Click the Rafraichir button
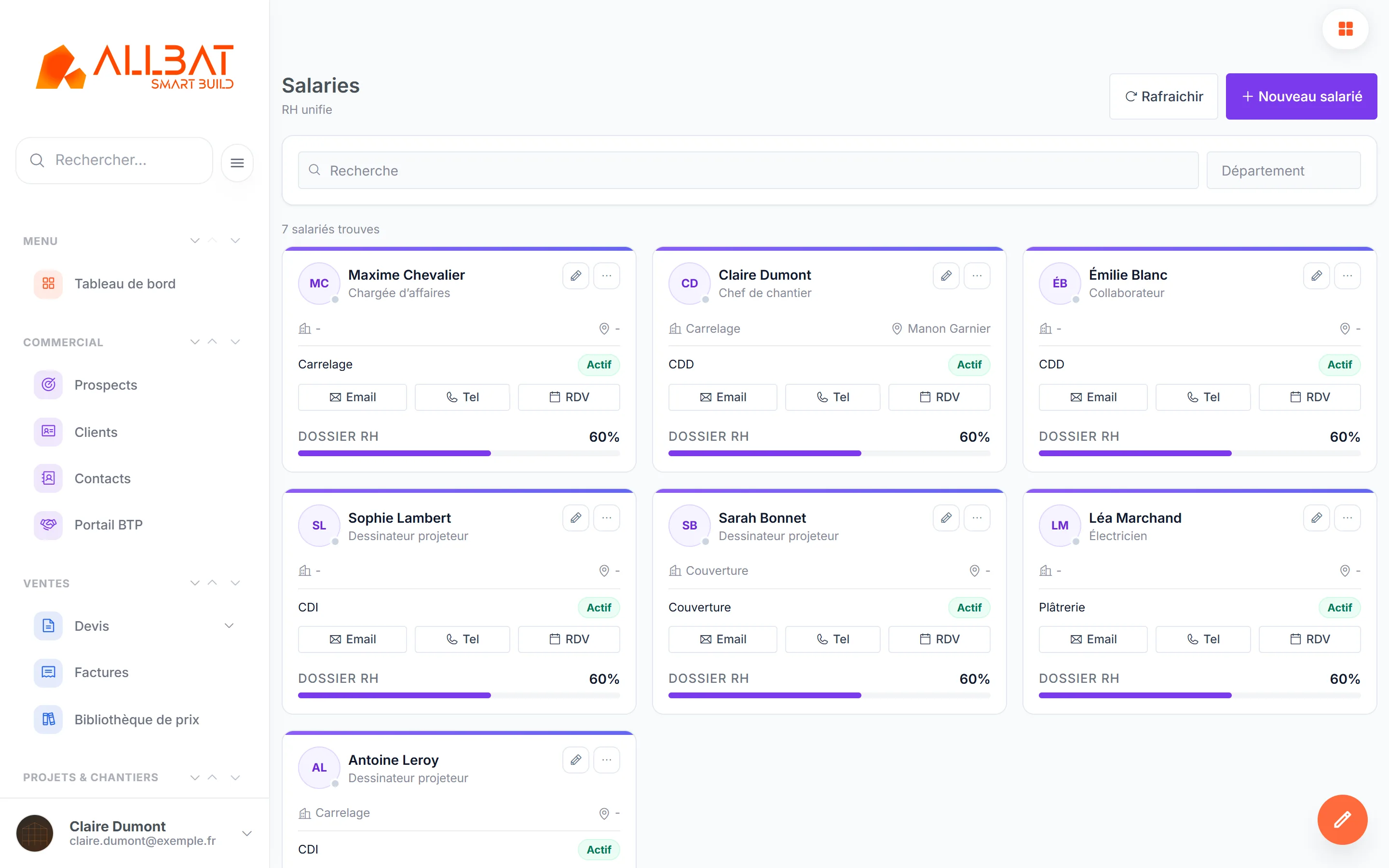 (x=1163, y=96)
